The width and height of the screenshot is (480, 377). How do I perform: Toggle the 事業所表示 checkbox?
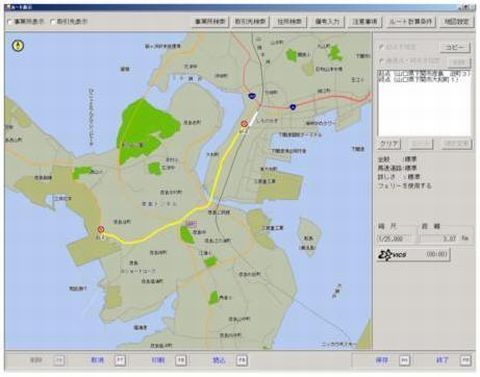pos(10,22)
